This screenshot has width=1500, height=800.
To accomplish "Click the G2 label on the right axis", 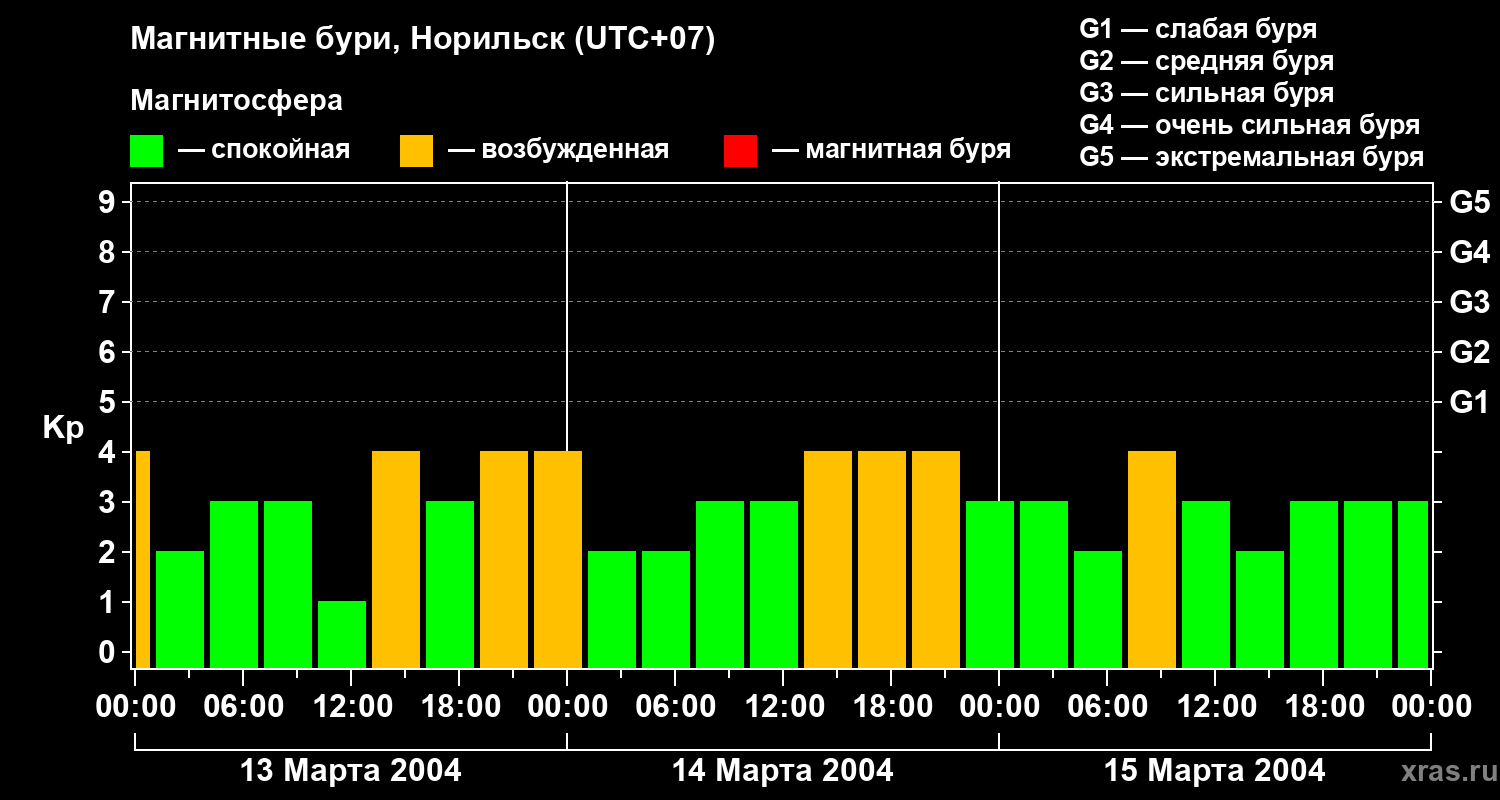I will (1470, 352).
